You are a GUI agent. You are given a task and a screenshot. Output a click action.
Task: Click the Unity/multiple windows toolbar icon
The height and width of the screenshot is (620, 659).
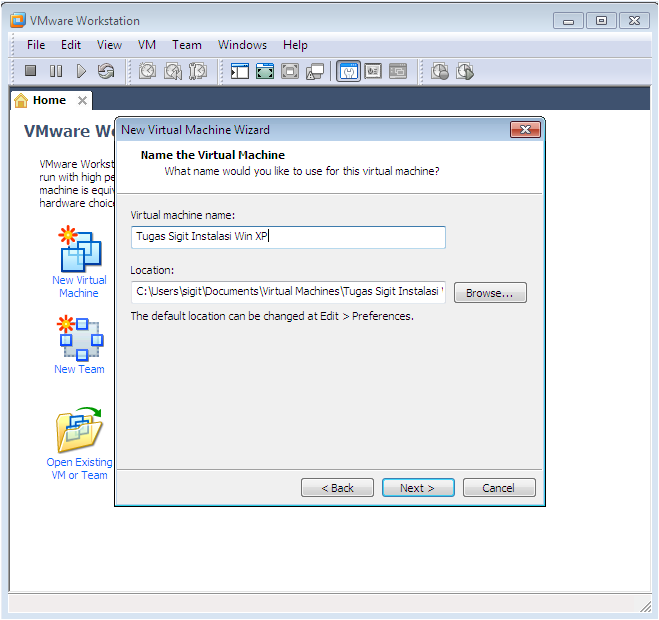[315, 71]
